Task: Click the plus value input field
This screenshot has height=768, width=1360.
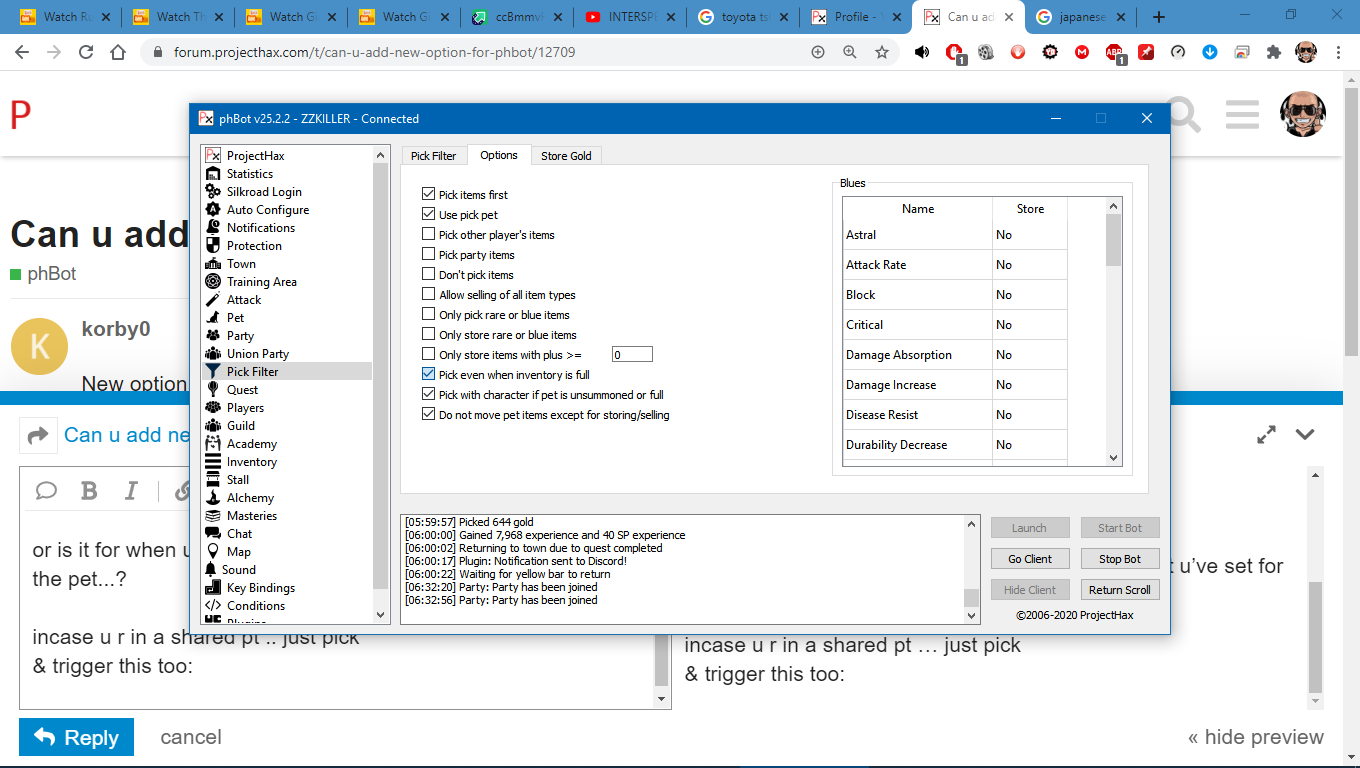Action: pyautogui.click(x=632, y=355)
